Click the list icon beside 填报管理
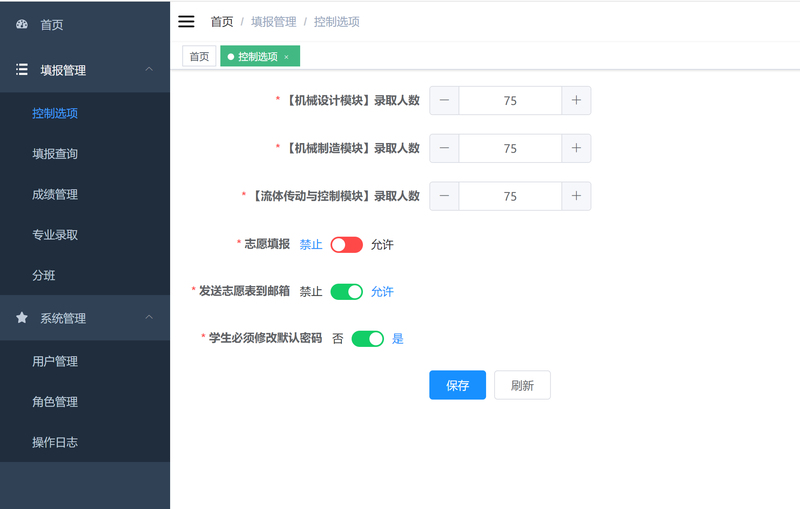 21,69
